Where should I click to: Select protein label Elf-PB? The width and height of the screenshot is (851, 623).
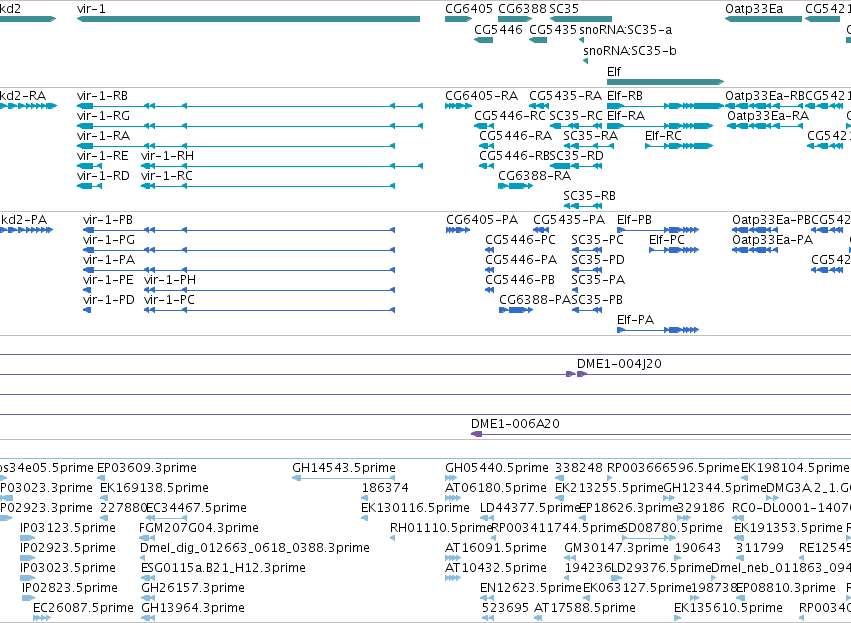(634, 220)
